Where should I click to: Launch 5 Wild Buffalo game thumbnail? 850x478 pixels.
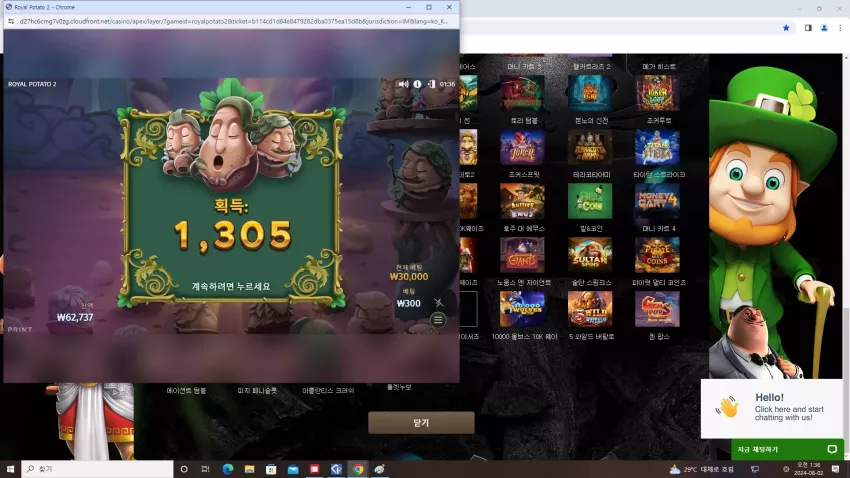[x=590, y=309]
